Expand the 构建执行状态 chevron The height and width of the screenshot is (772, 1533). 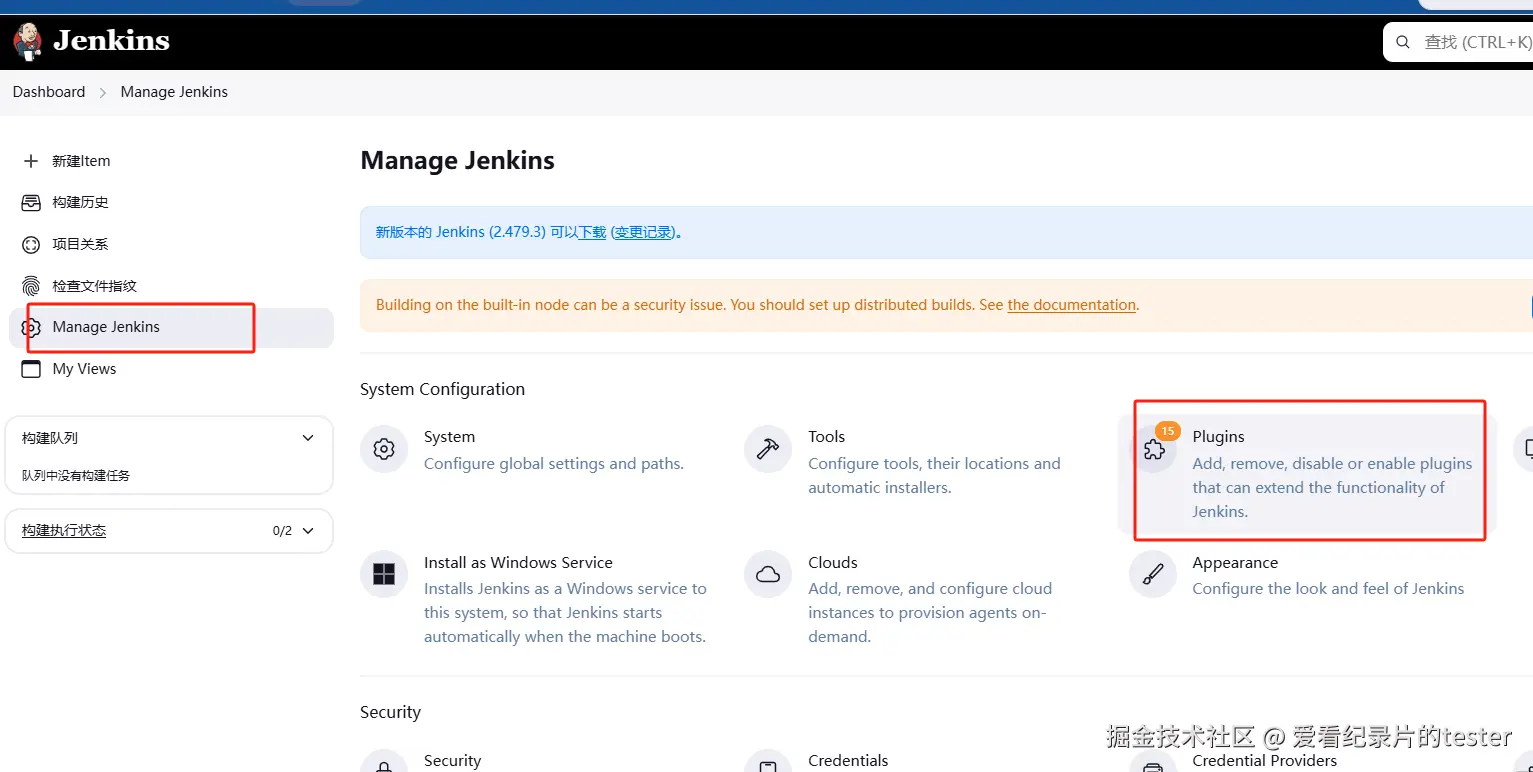308,531
